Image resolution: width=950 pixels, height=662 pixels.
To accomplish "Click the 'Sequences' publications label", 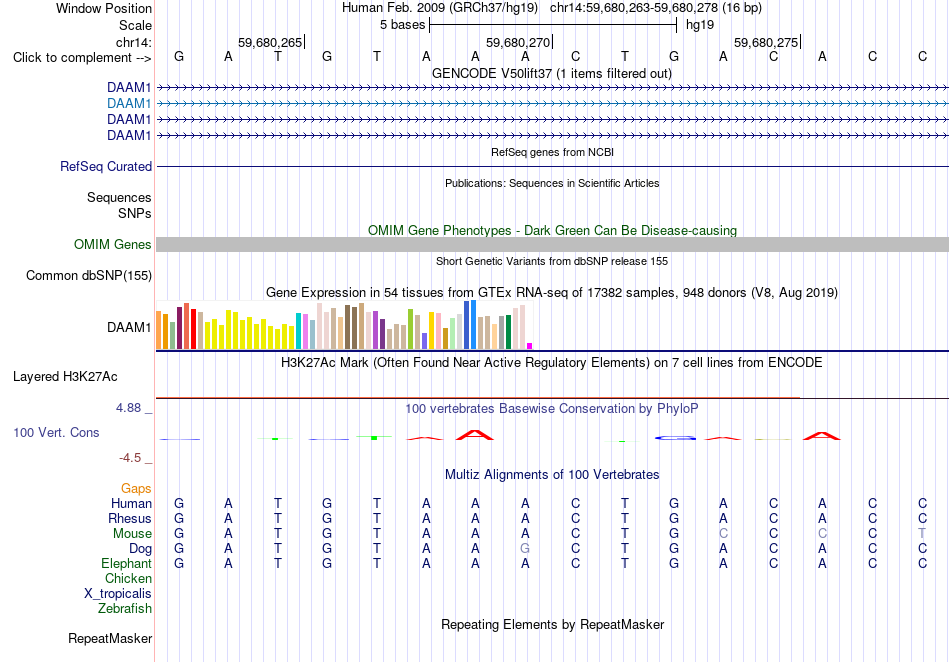I will pos(119,197).
